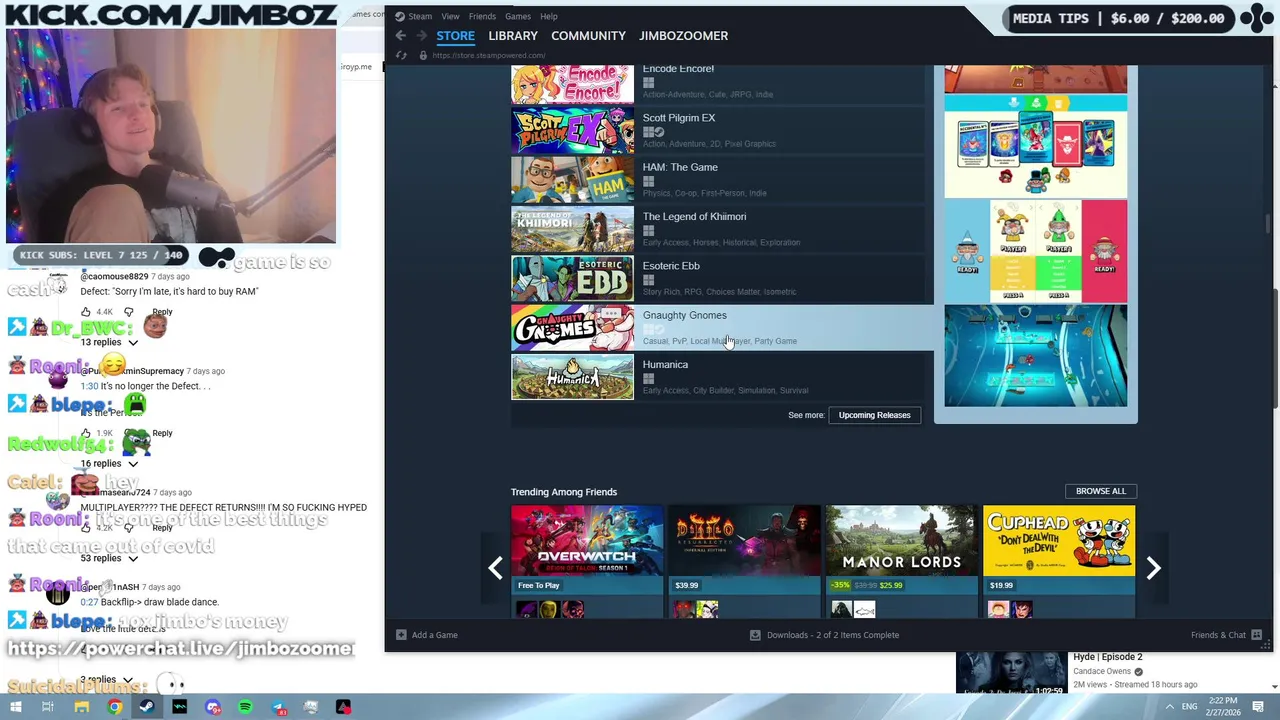Open the View menu

pyautogui.click(x=451, y=16)
